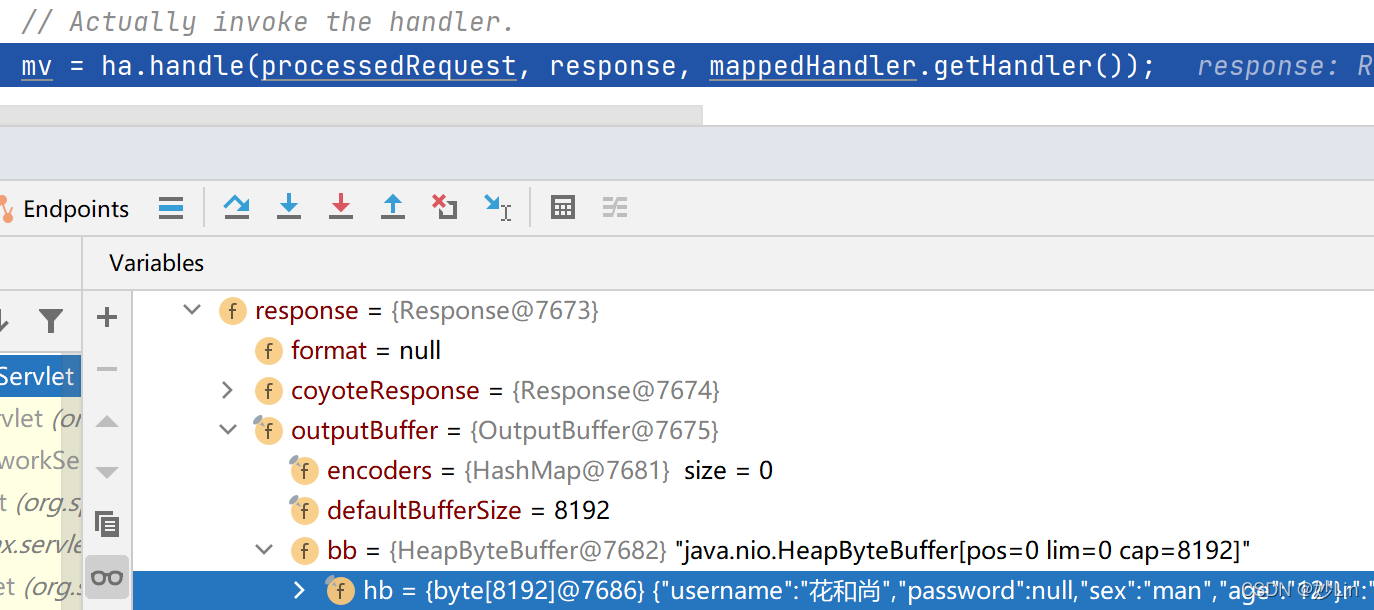
Task: Click the Run to Cursor icon
Action: pos(497,207)
